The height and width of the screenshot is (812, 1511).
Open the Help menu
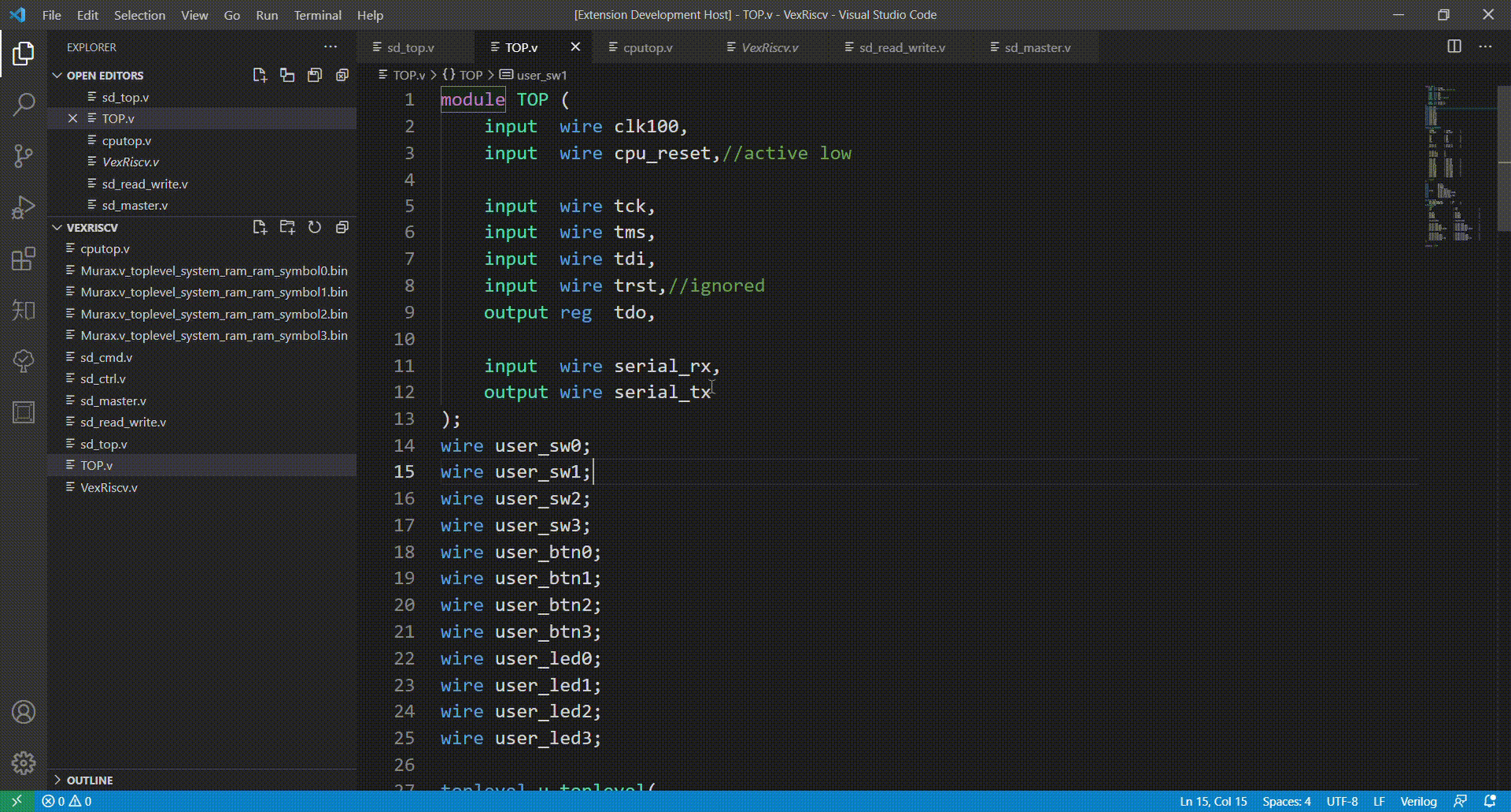[370, 15]
